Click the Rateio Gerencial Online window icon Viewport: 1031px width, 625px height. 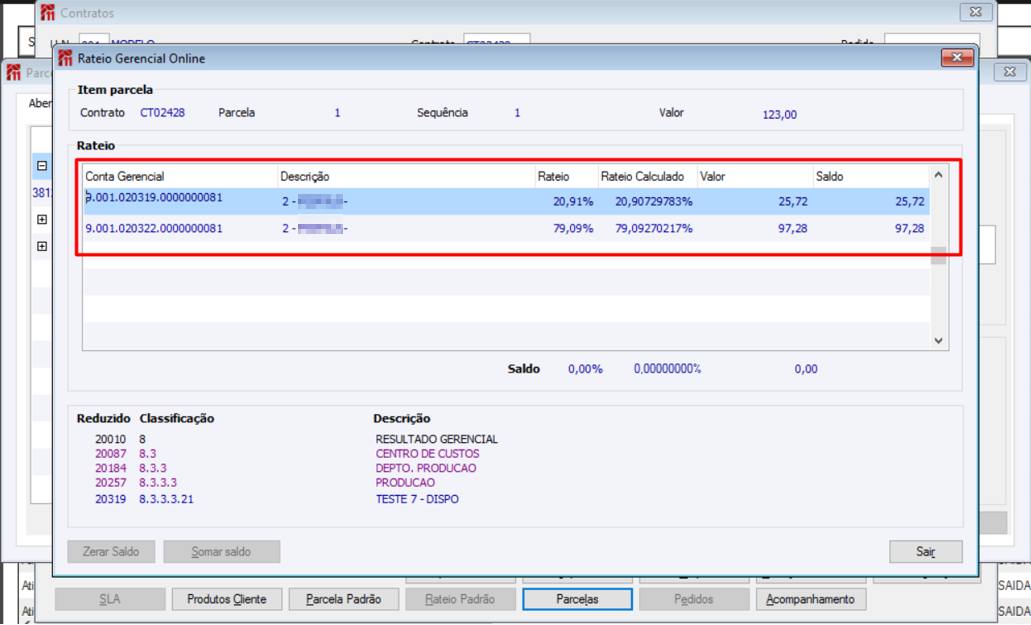[x=66, y=58]
